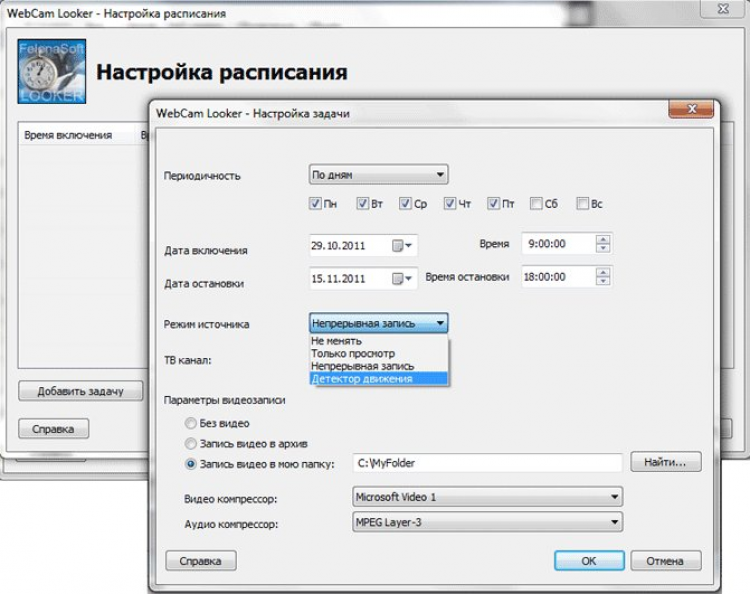
Task: Confirm task settings with OK
Action: tap(589, 561)
